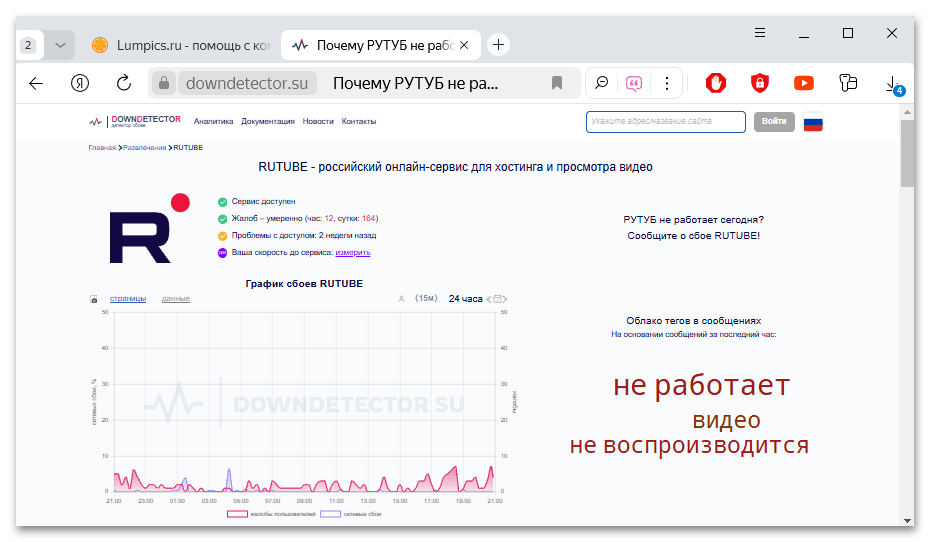Image resolution: width=930 pixels, height=542 pixels.
Task: Open the Контакты menu item
Action: pyautogui.click(x=359, y=121)
